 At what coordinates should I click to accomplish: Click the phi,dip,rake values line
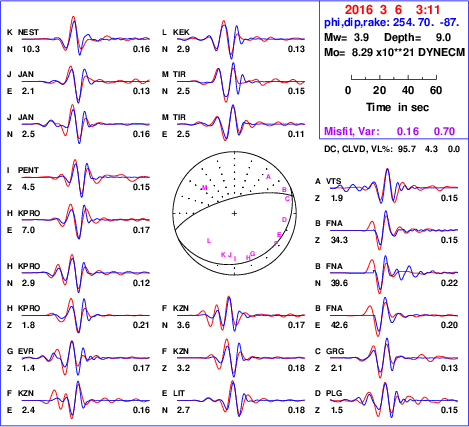[392, 23]
